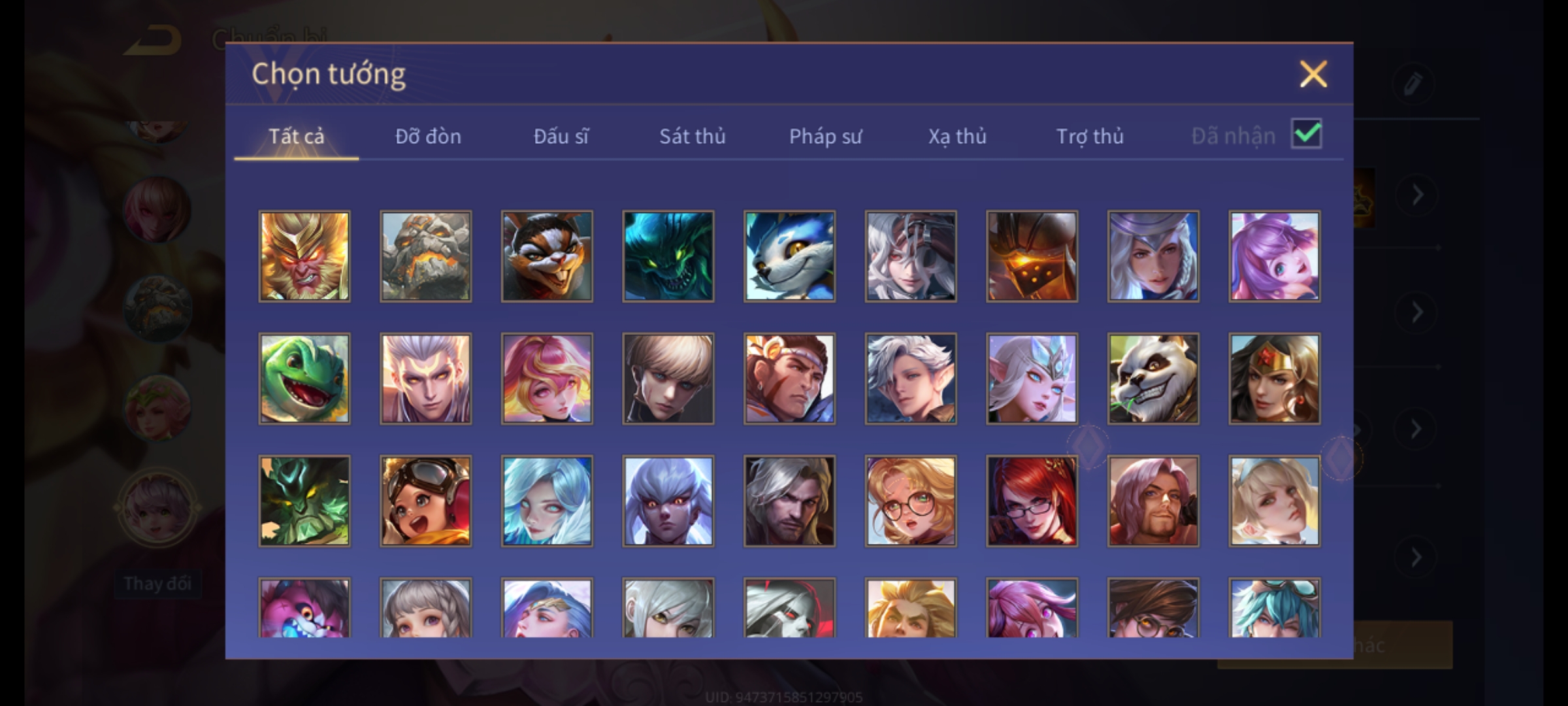This screenshot has width=1568, height=706.
Task: Show the Pháp sư hero category
Action: pos(825,136)
